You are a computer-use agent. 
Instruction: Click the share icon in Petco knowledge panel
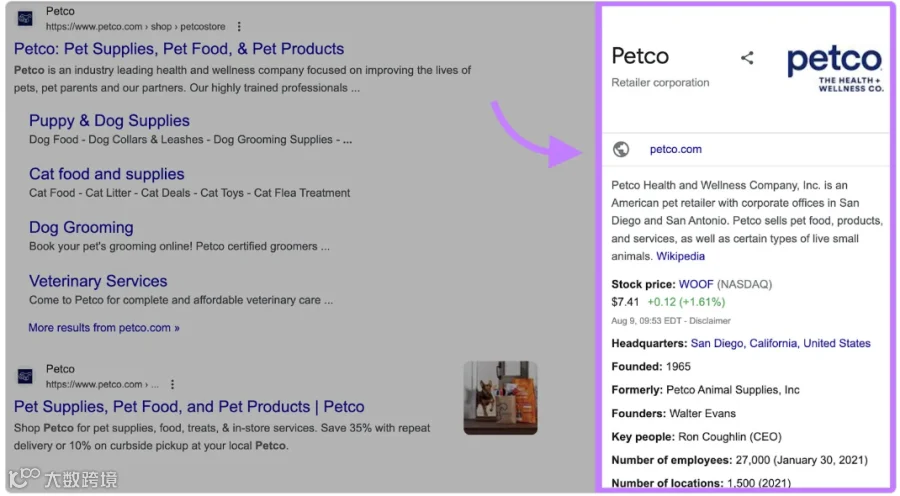coord(747,57)
